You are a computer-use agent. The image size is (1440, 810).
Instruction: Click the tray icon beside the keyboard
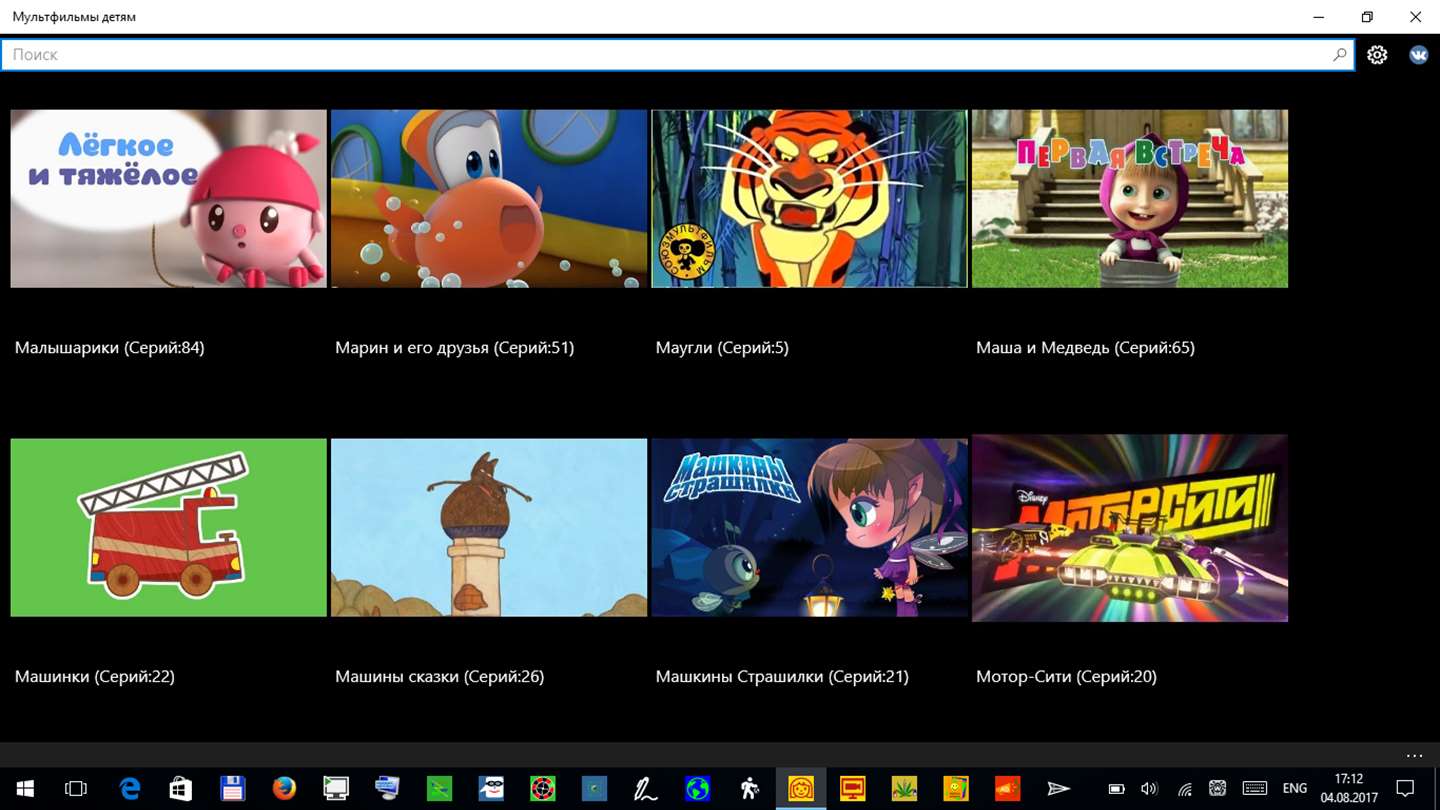coord(1218,789)
